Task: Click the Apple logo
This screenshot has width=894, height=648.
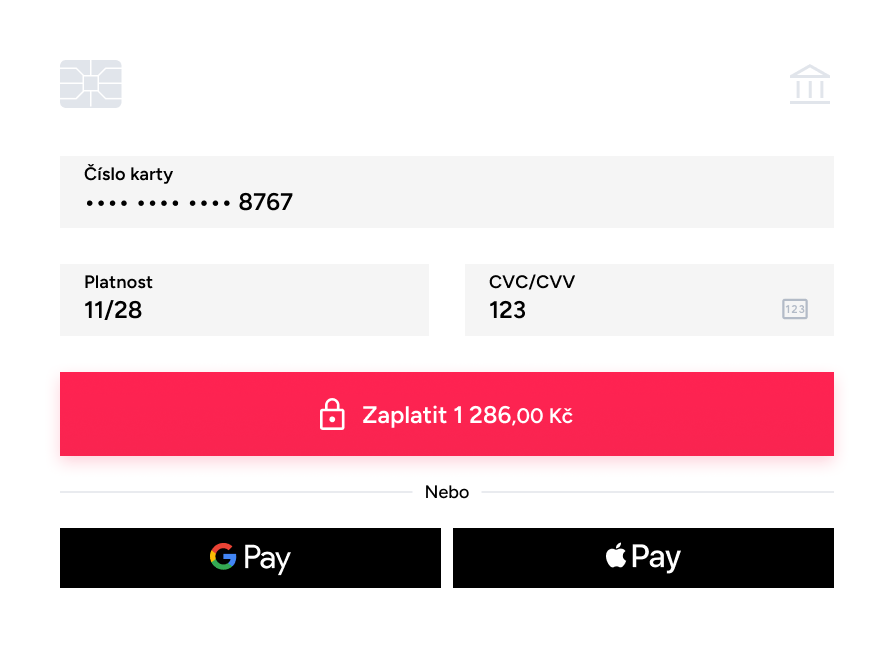Action: point(616,555)
